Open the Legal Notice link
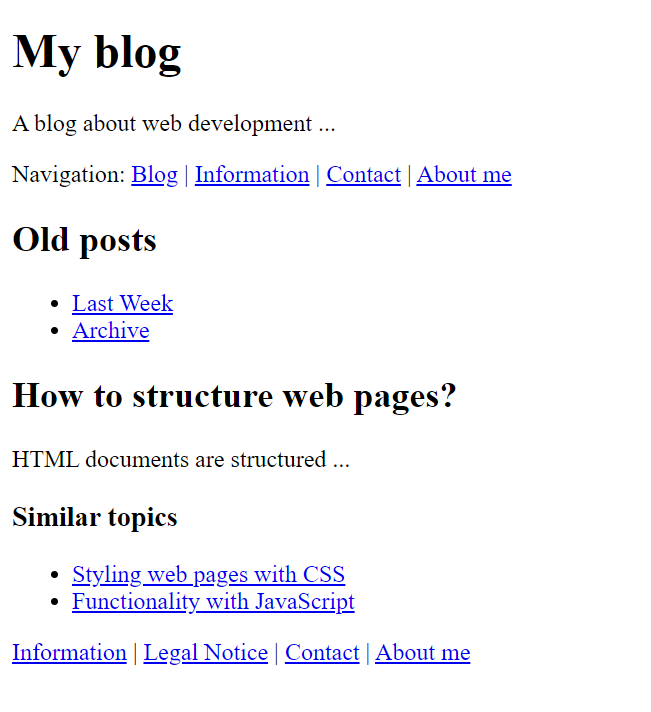651x712 pixels. [x=206, y=653]
